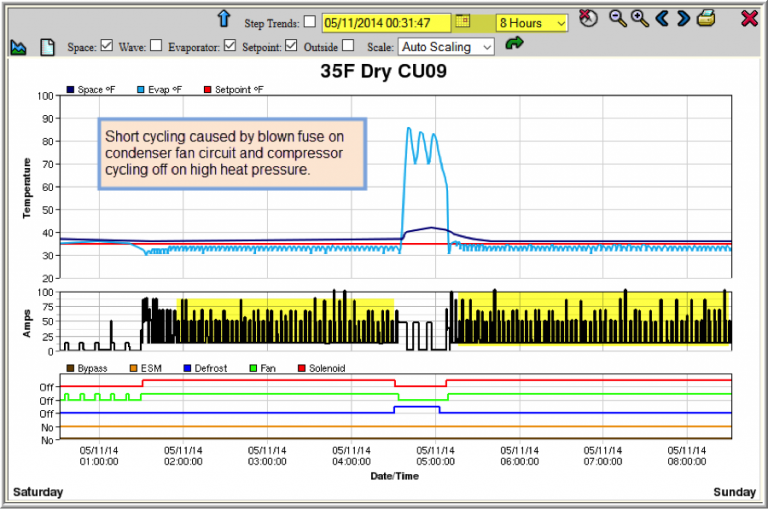The width and height of the screenshot is (768, 509).
Task: Click the ESM legend swatch
Action: click(x=133, y=368)
